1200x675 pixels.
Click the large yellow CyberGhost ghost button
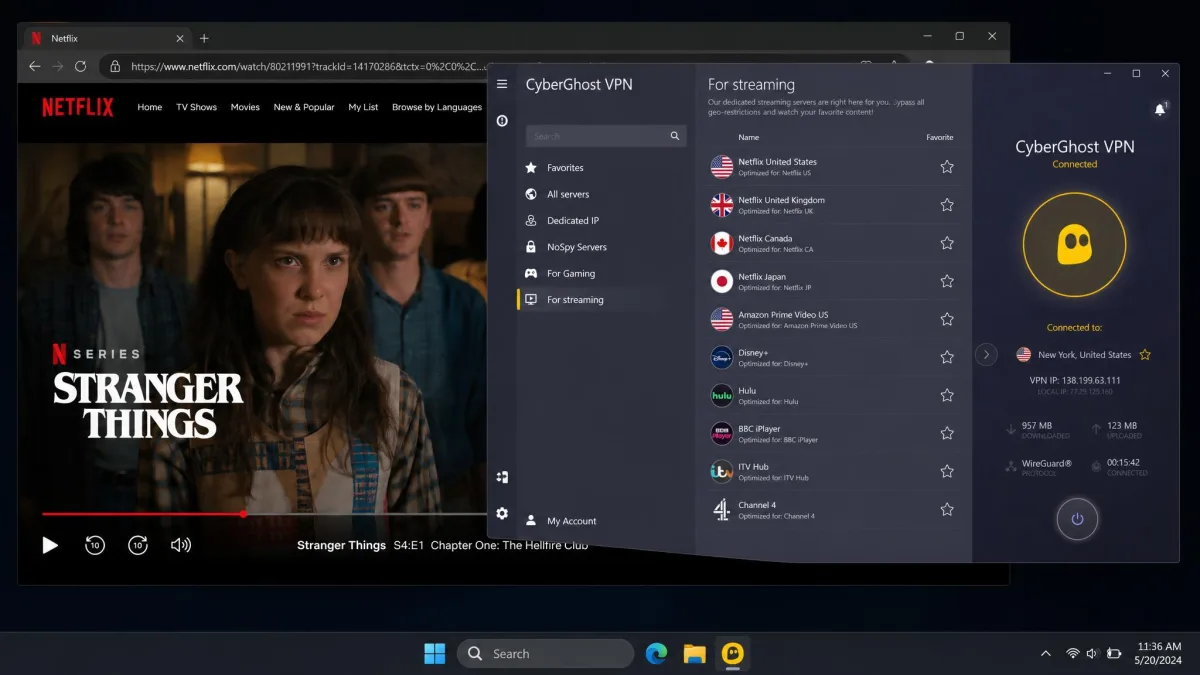[x=1075, y=244]
